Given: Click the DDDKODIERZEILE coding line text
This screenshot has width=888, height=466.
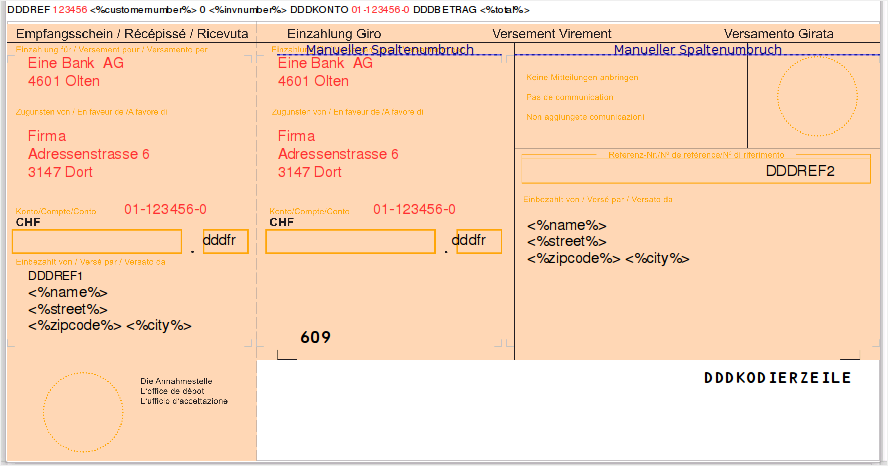Looking at the screenshot, I should 777,378.
